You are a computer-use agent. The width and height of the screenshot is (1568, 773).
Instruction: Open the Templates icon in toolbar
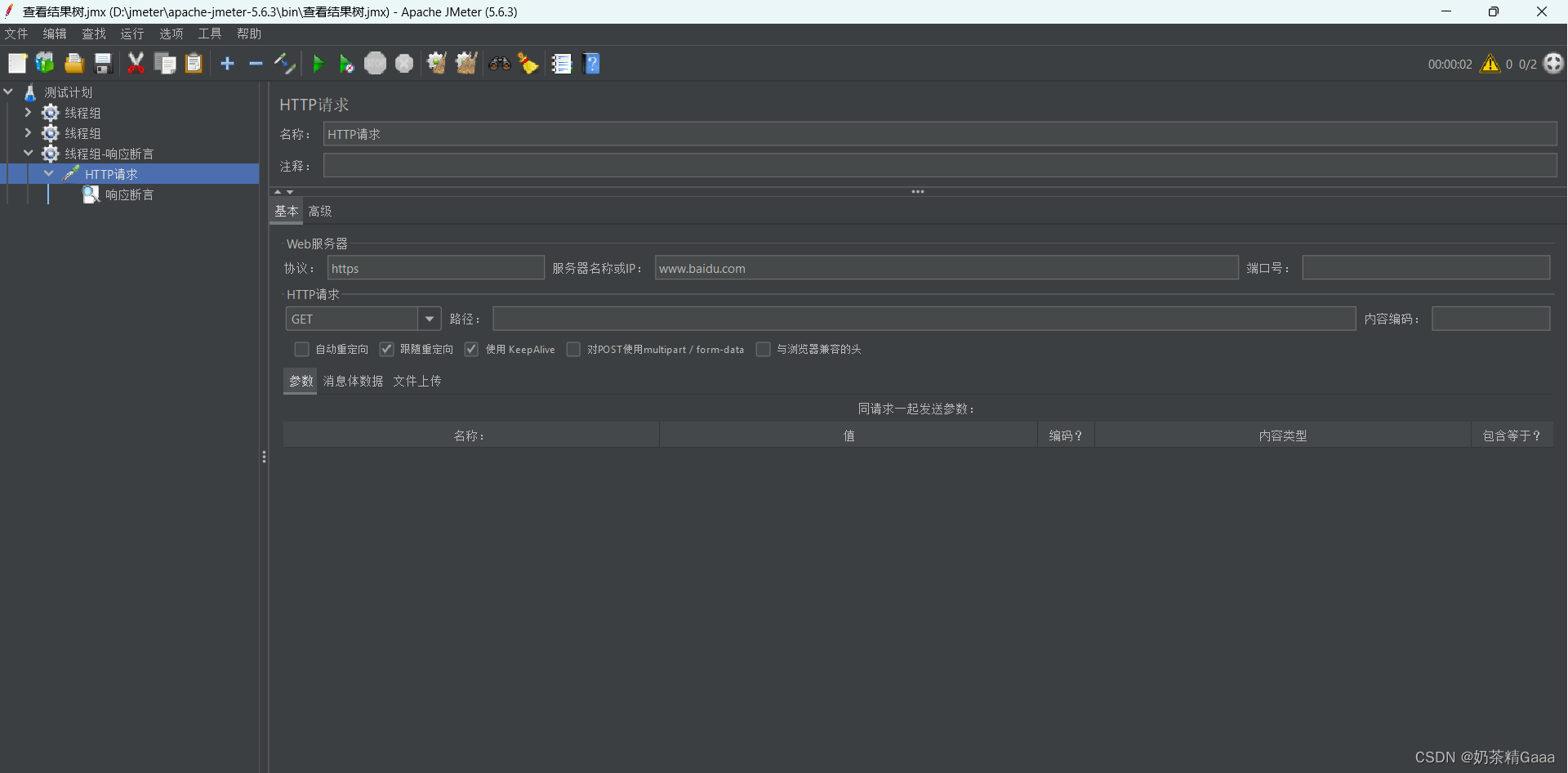pos(45,64)
